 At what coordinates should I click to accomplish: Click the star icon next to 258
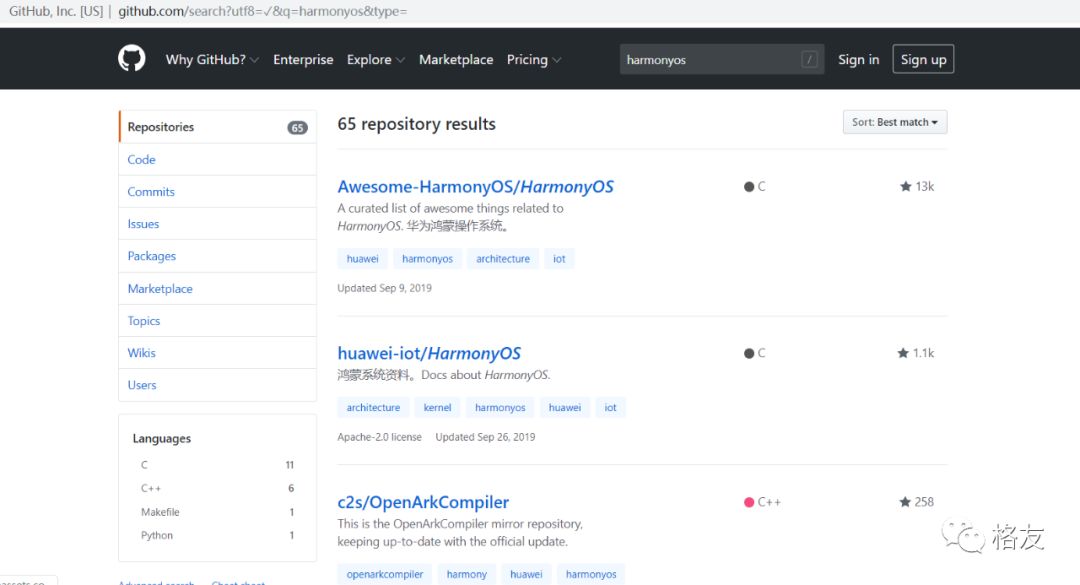(905, 502)
